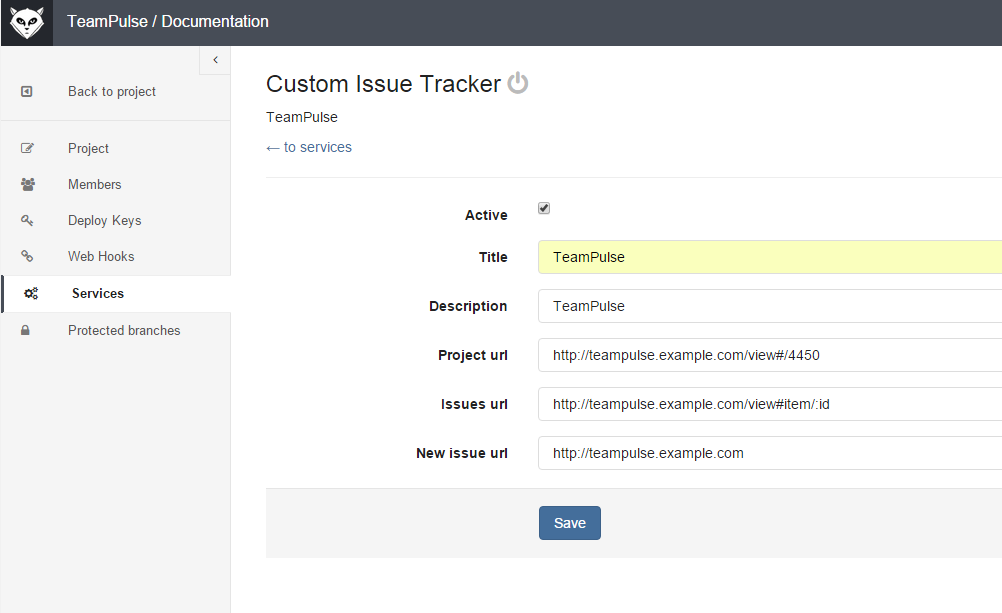
Task: Click the Web Hooks link icon
Action: [x=27, y=256]
